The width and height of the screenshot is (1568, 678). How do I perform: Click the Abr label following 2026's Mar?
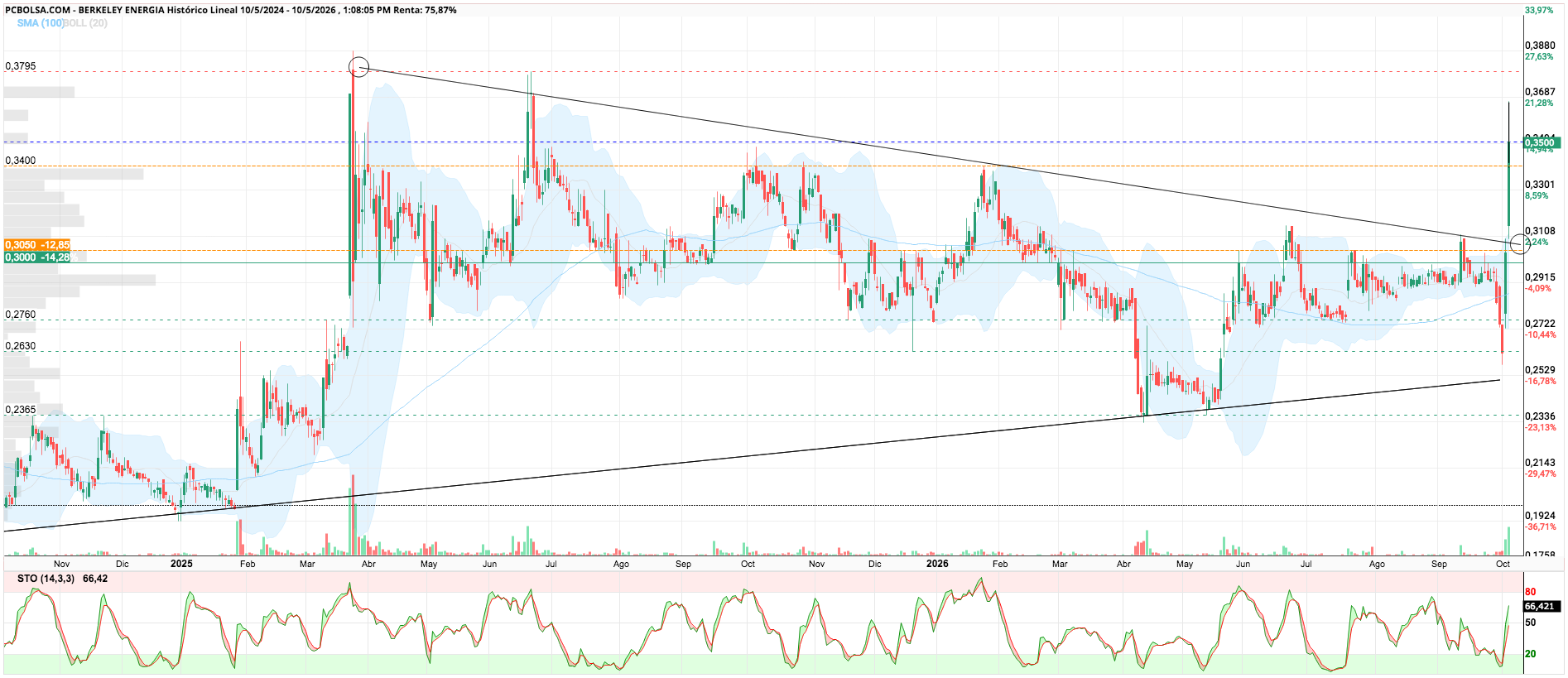click(x=1123, y=564)
